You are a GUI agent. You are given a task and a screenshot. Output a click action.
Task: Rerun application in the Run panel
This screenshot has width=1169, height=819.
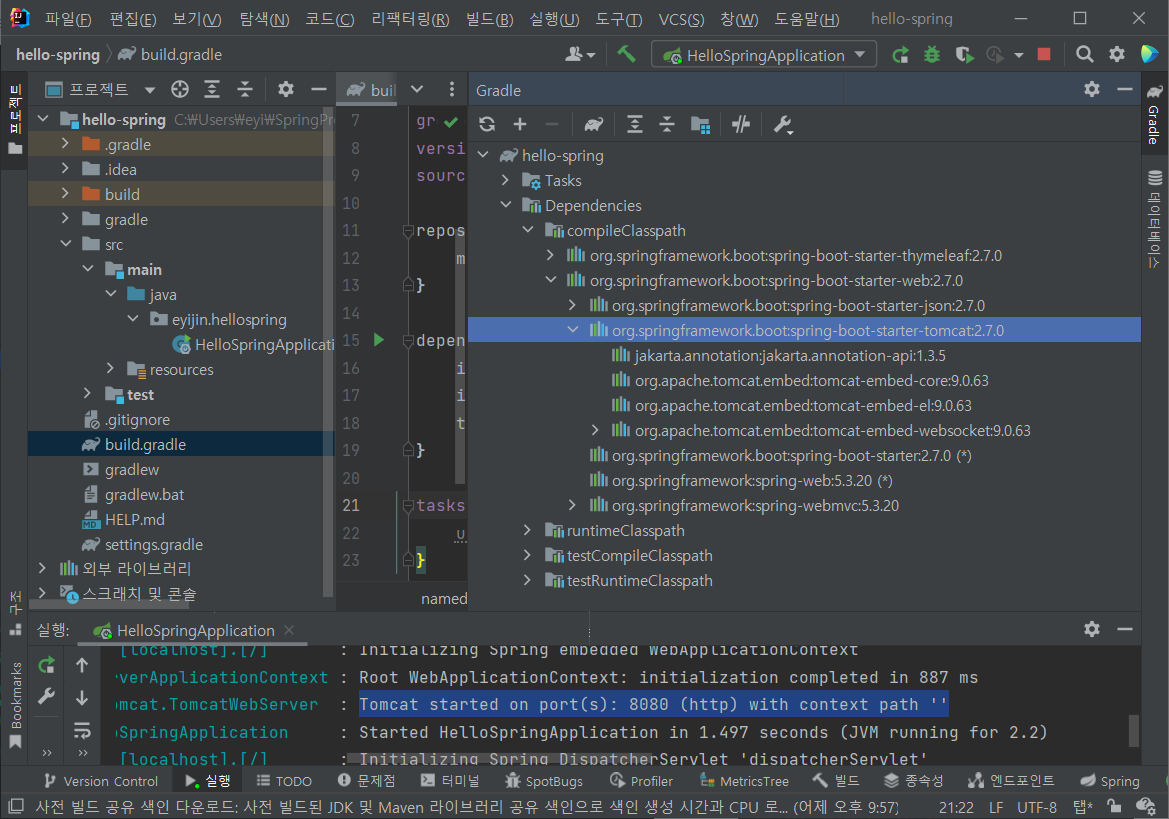[x=46, y=665]
